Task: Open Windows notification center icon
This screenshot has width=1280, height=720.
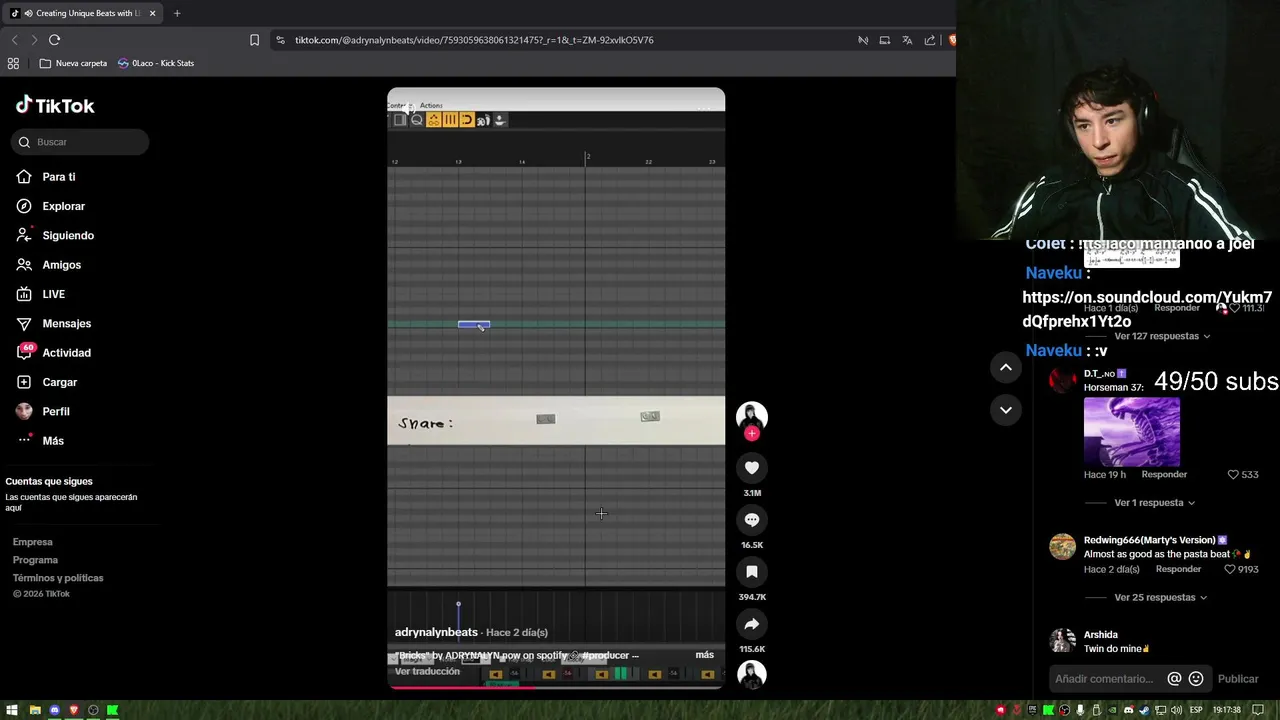Action: point(1259,710)
